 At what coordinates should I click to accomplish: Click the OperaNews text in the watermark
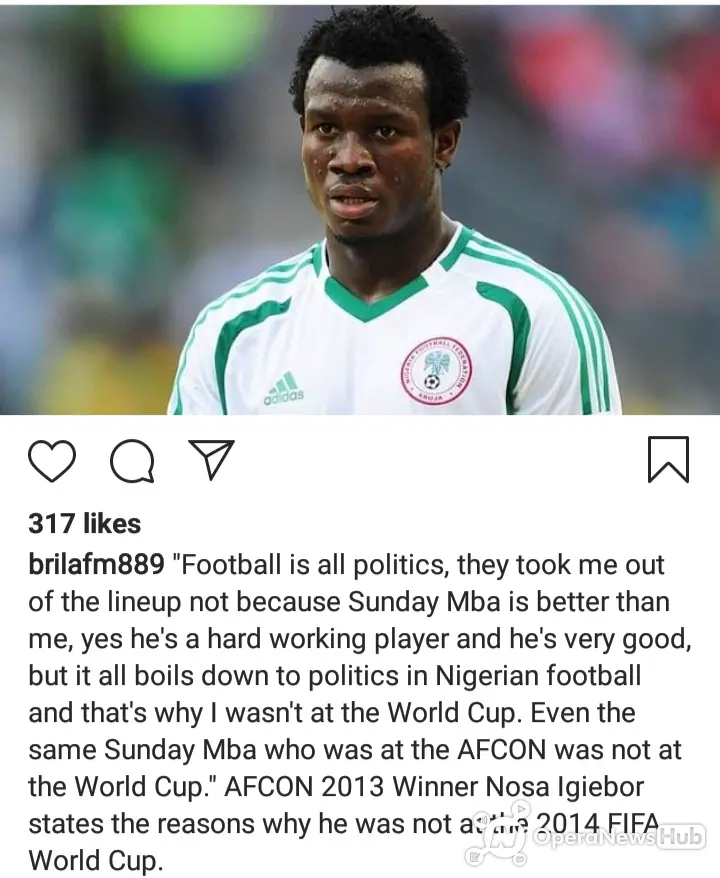click(596, 838)
